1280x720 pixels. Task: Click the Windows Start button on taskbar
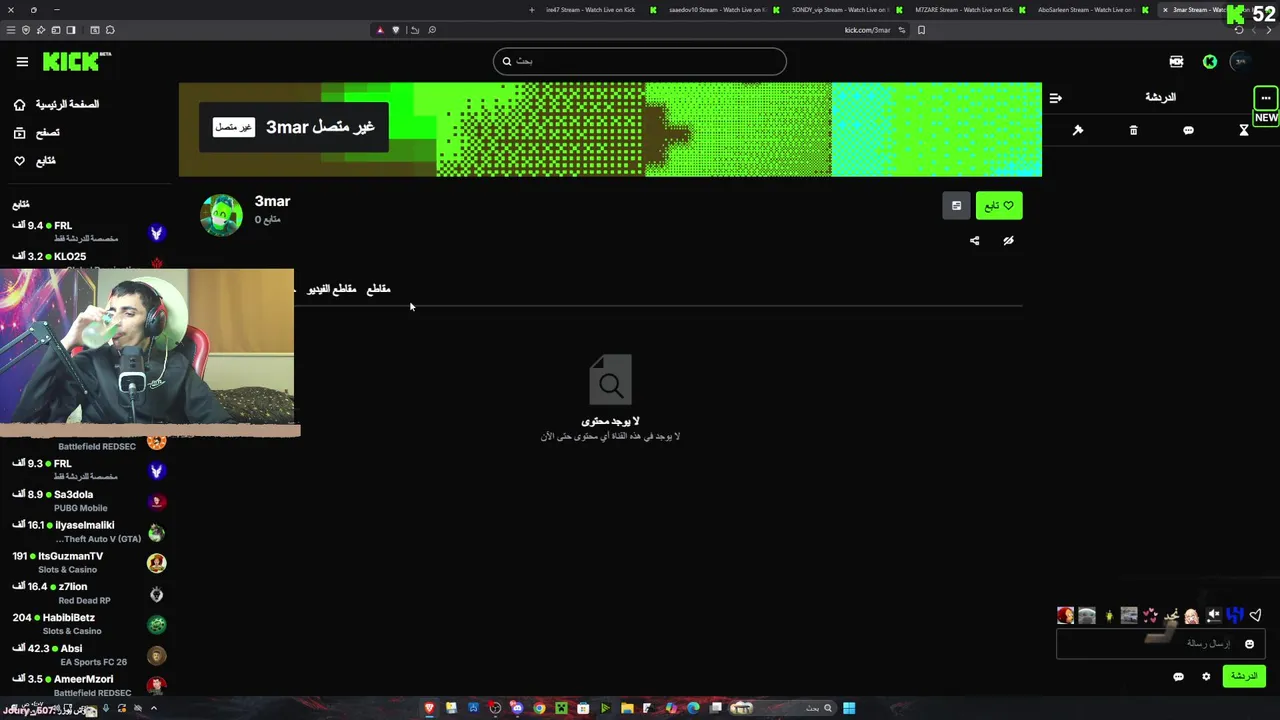tap(849, 708)
